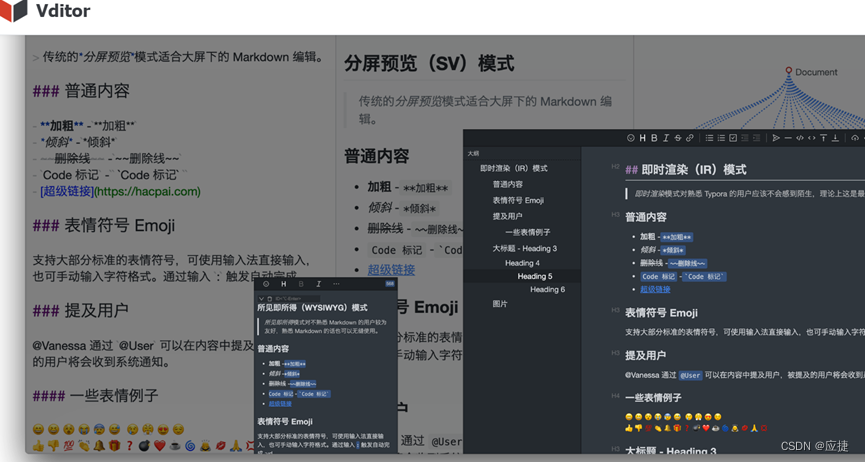Click Vditor title text
The width and height of the screenshot is (865, 462).
tap(63, 10)
